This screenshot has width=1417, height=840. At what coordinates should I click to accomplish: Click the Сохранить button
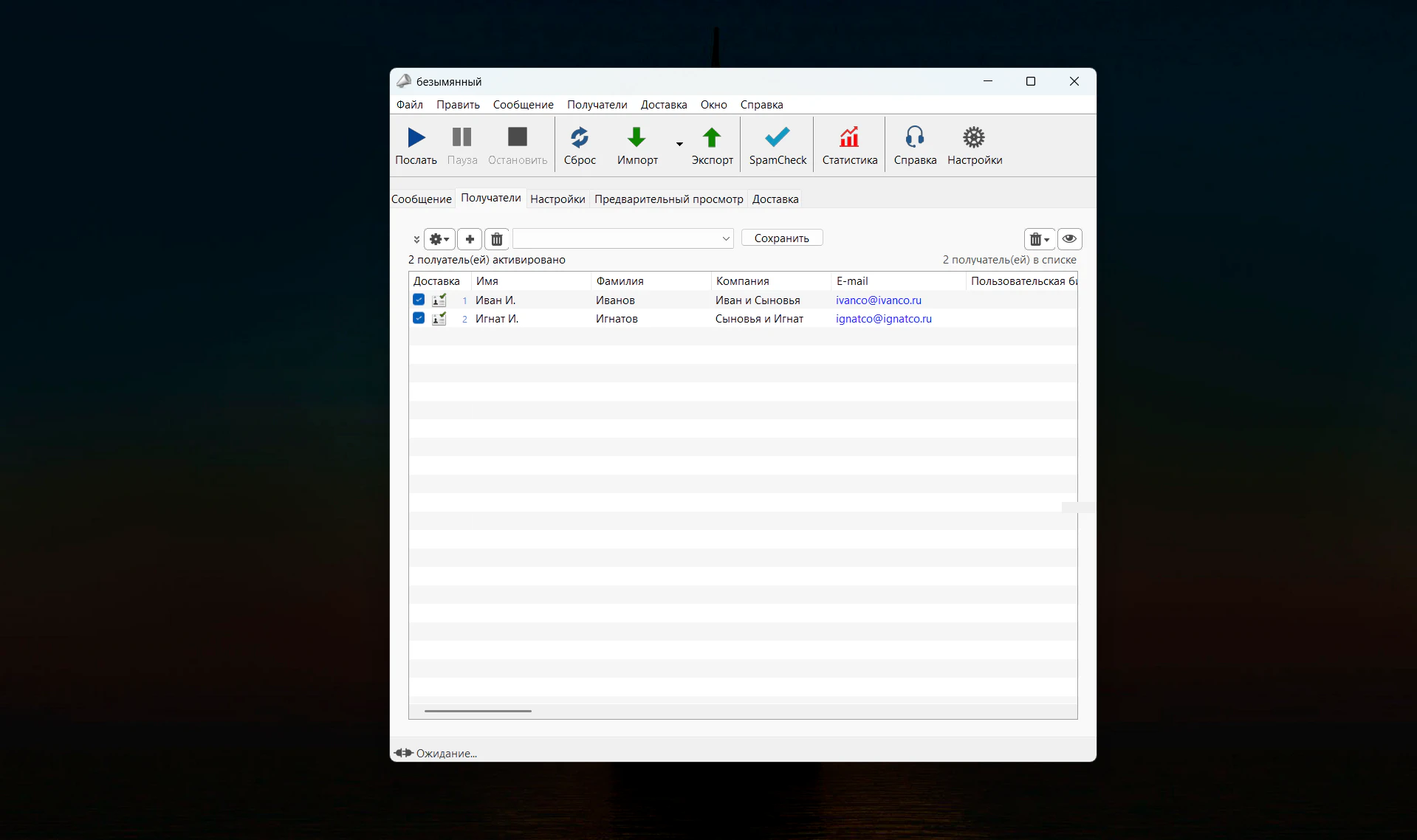(782, 238)
